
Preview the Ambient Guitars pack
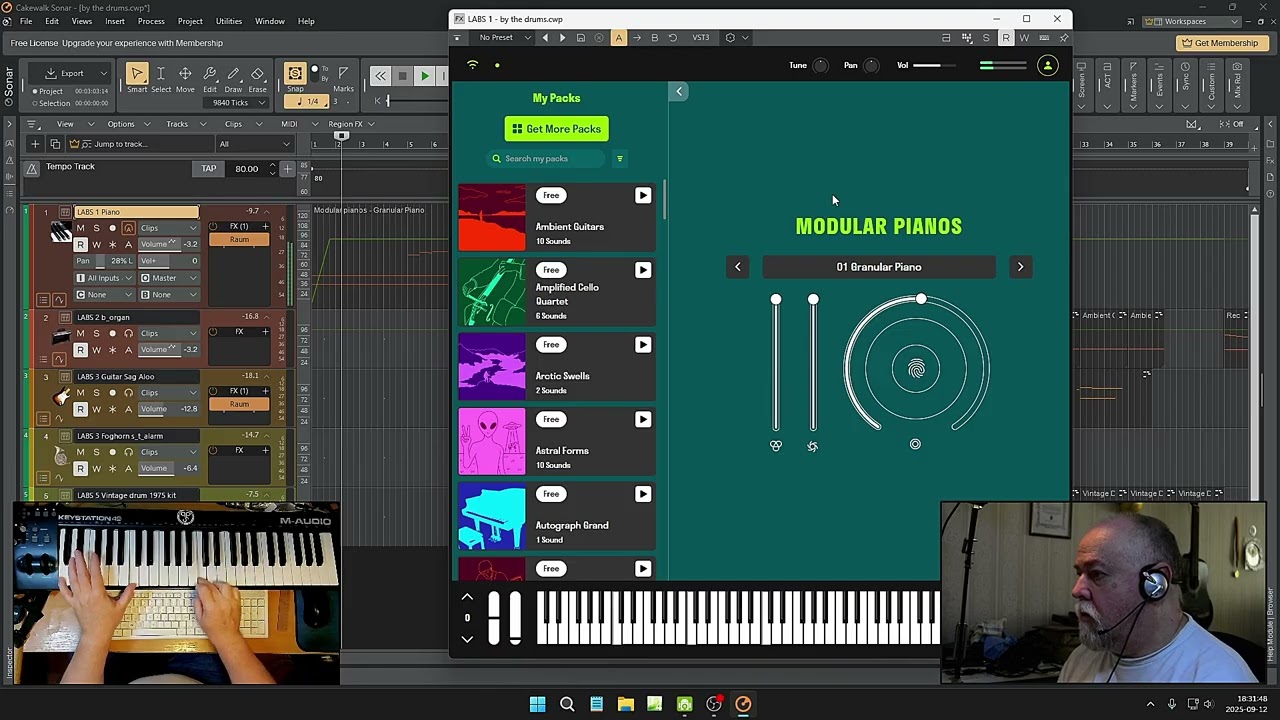point(643,196)
